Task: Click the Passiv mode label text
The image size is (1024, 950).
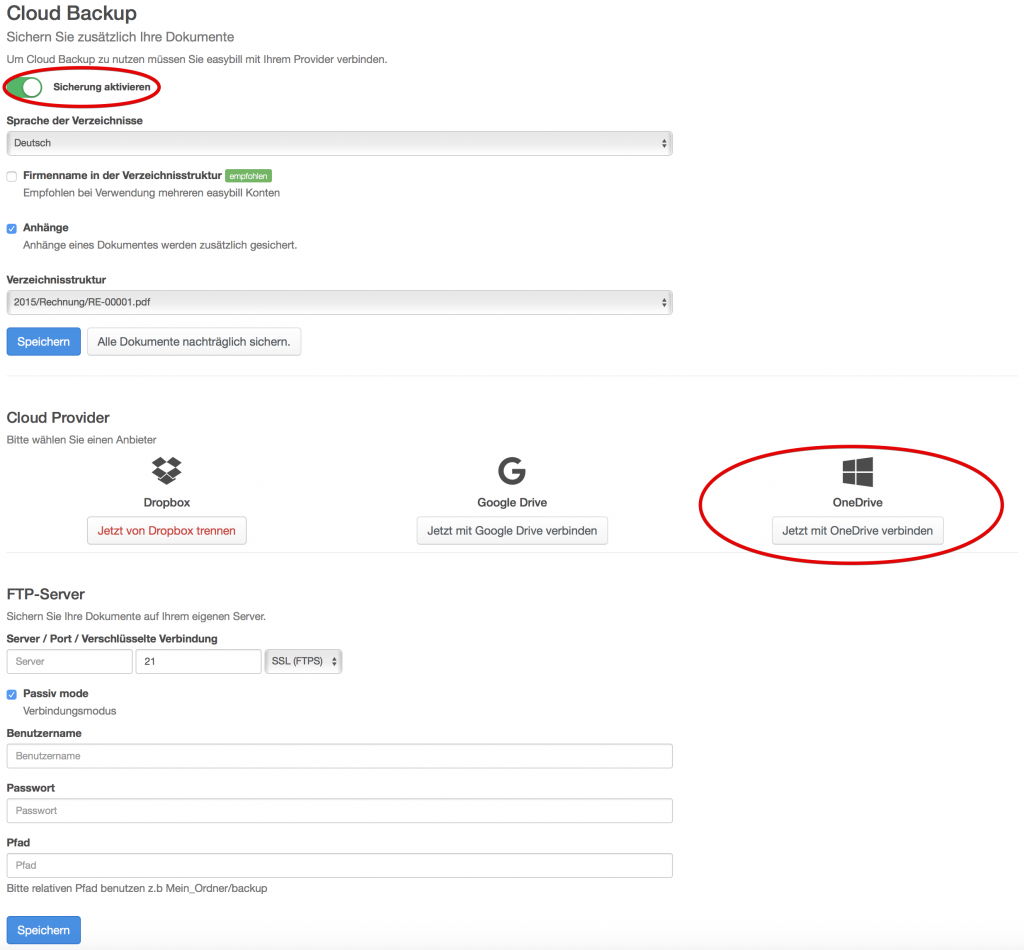Action: 56,693
